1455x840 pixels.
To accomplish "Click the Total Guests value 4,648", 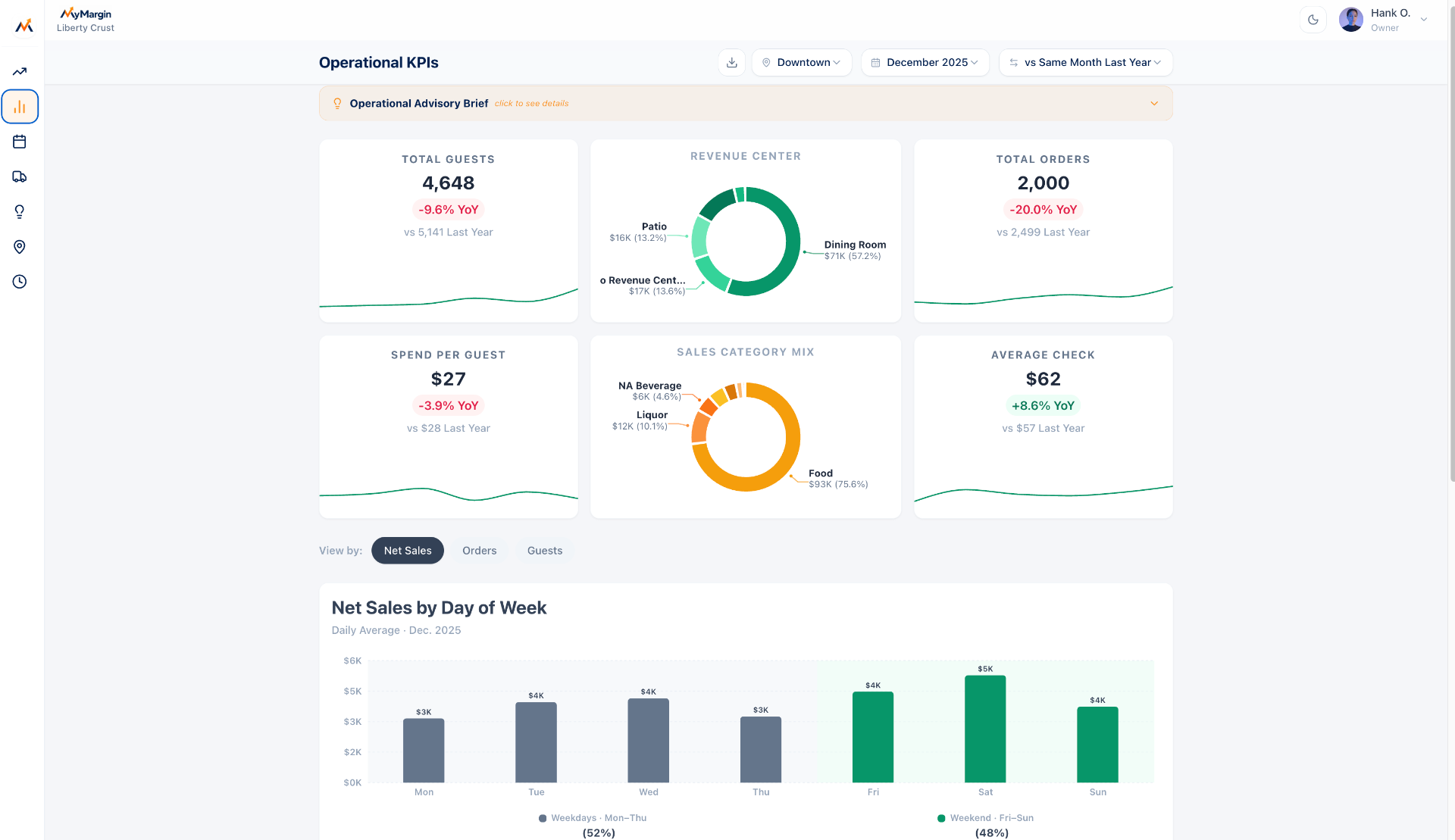I will (449, 183).
